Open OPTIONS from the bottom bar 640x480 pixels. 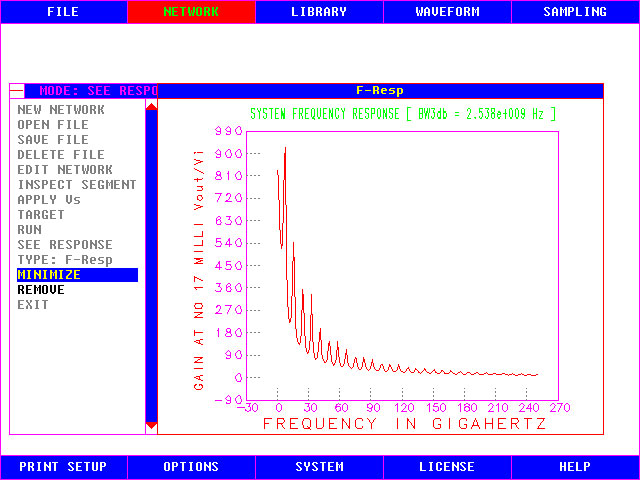click(191, 467)
